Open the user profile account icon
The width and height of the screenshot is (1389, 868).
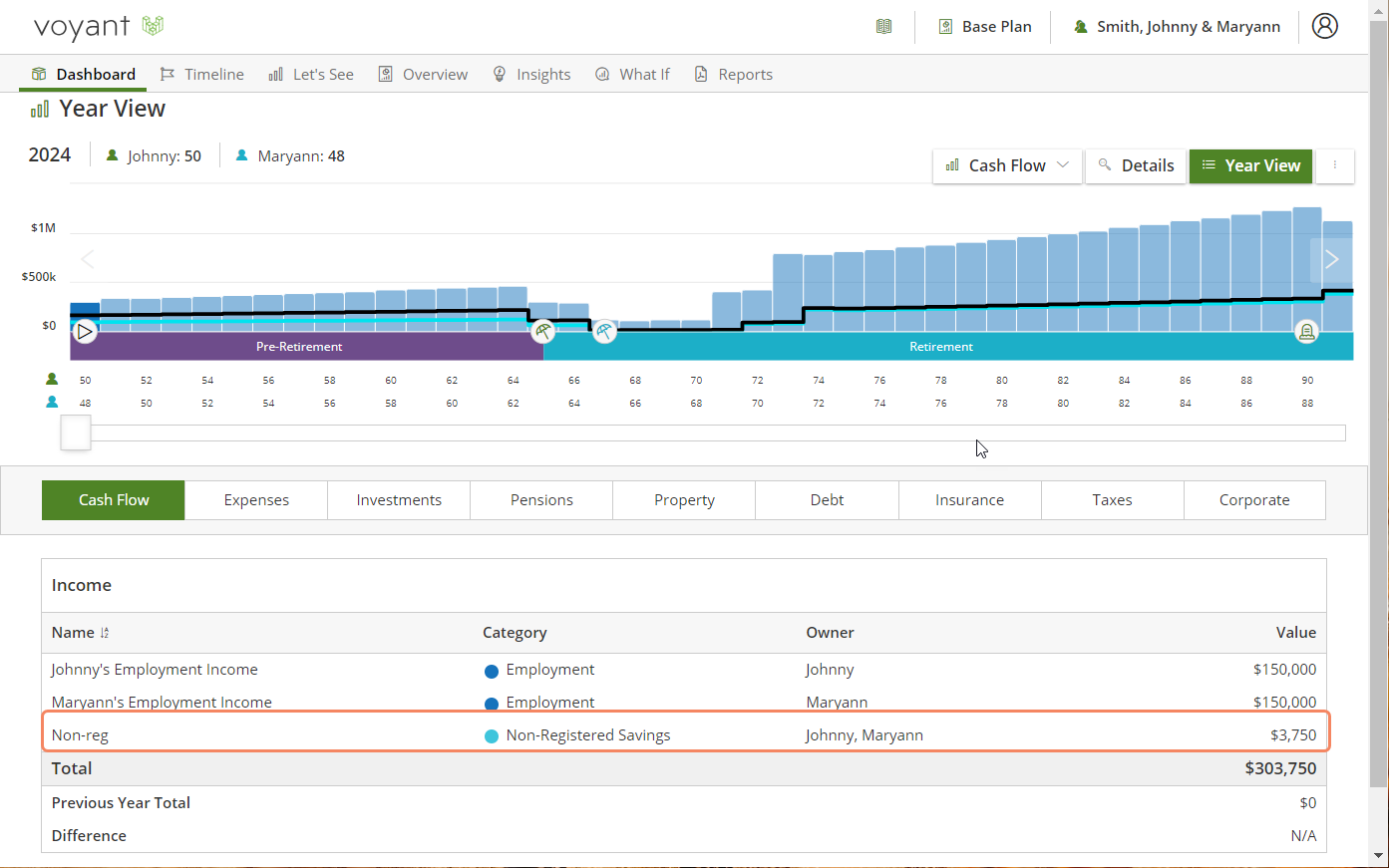point(1324,26)
